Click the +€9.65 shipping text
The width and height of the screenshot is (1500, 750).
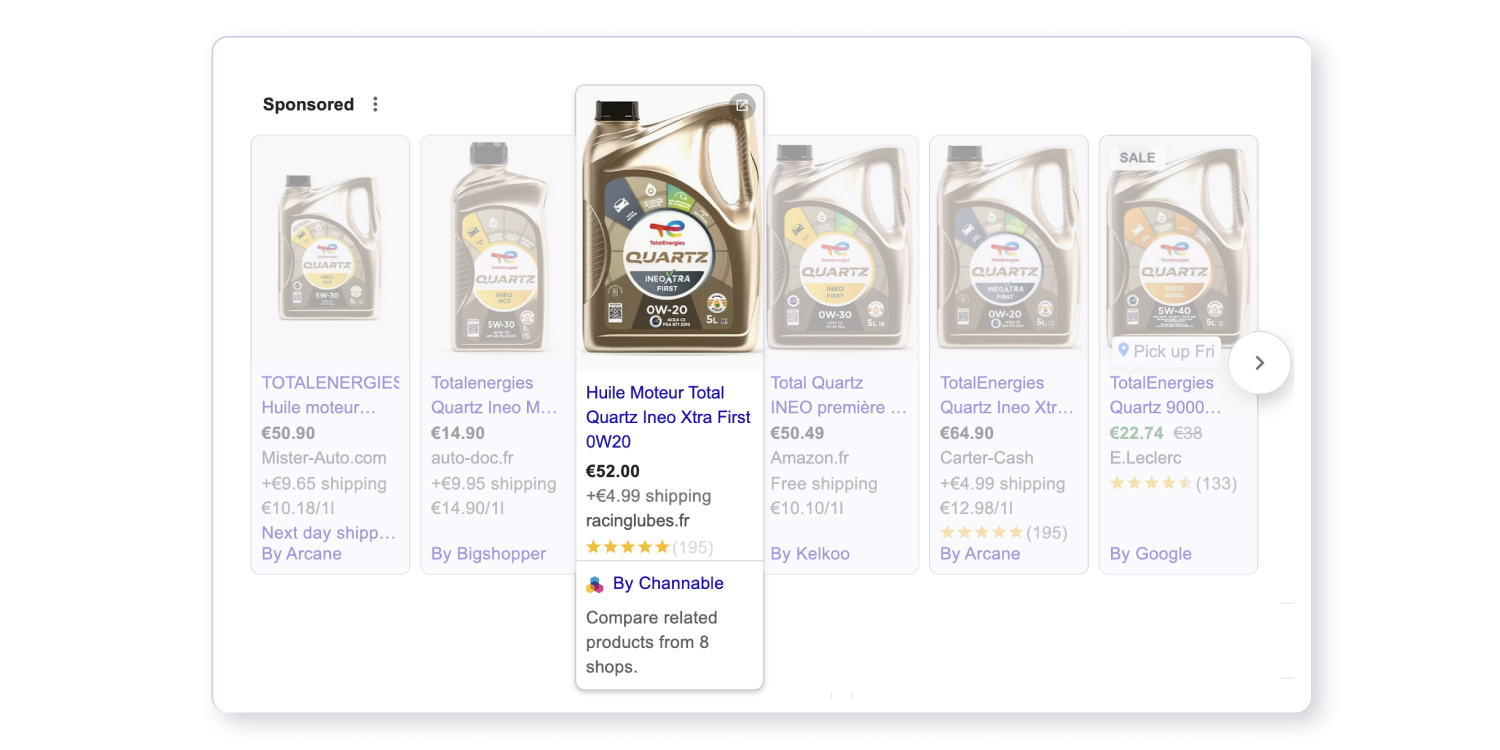(324, 484)
